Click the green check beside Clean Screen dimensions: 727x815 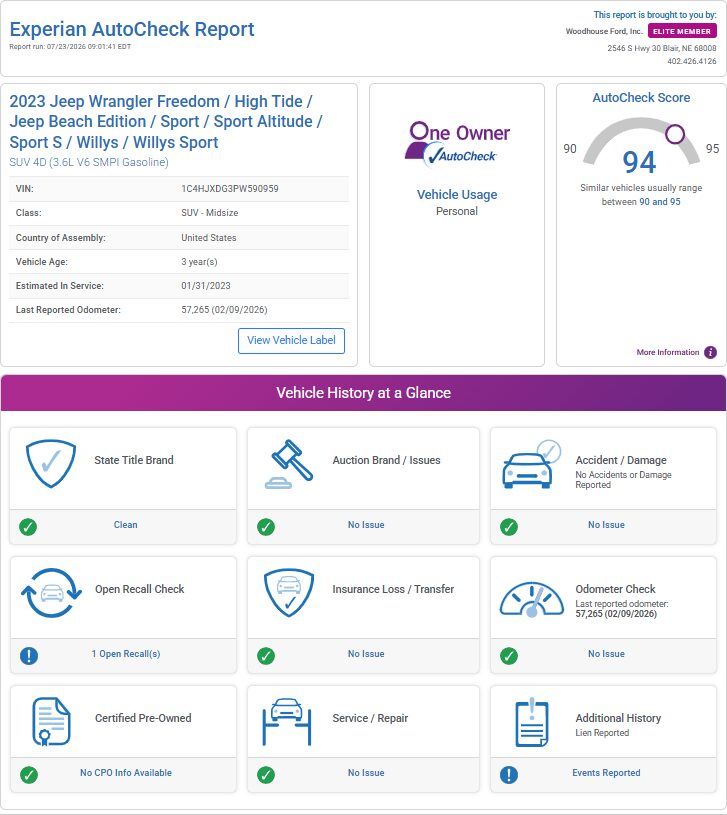28,527
